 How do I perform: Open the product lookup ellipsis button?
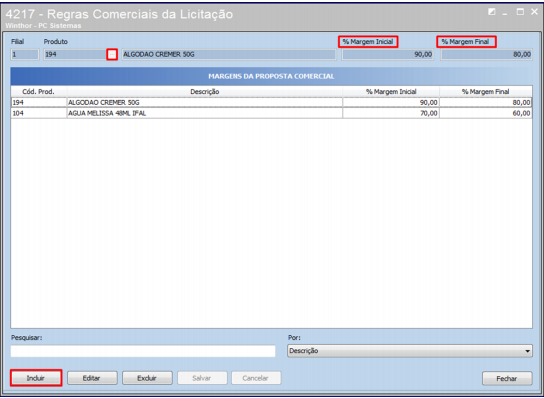(112, 54)
